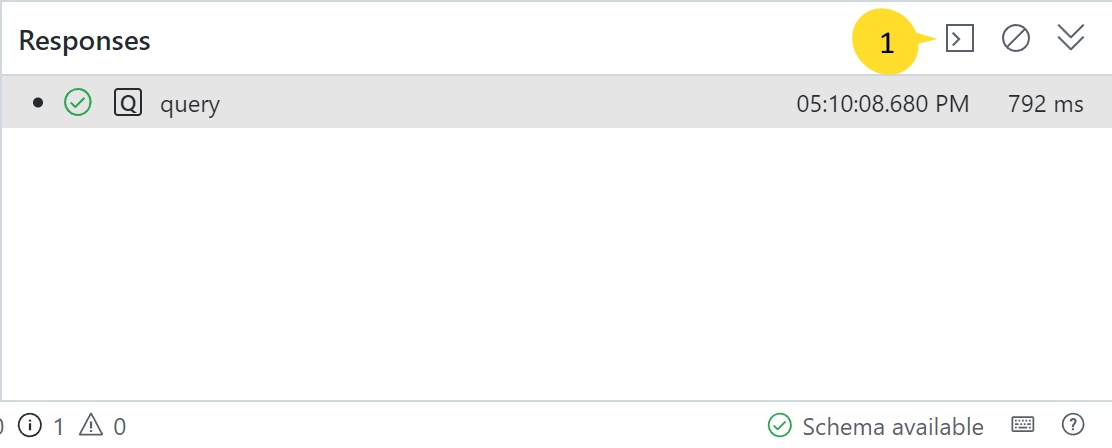Click the 05:10:08.680 PM timestamp
Viewport: 1112px width, 448px height.
coord(882,104)
